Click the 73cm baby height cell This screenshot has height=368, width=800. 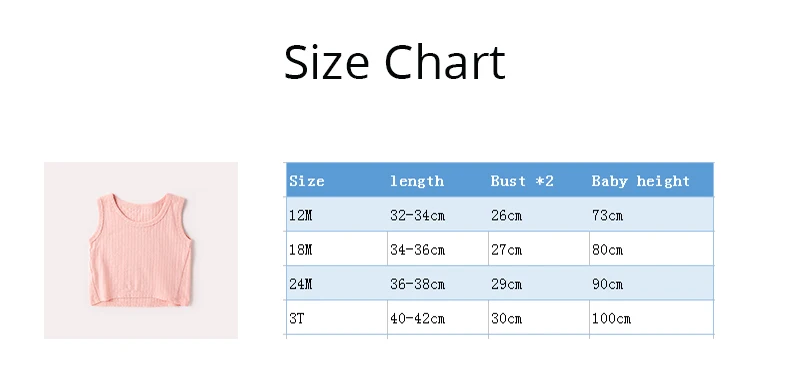pos(652,214)
